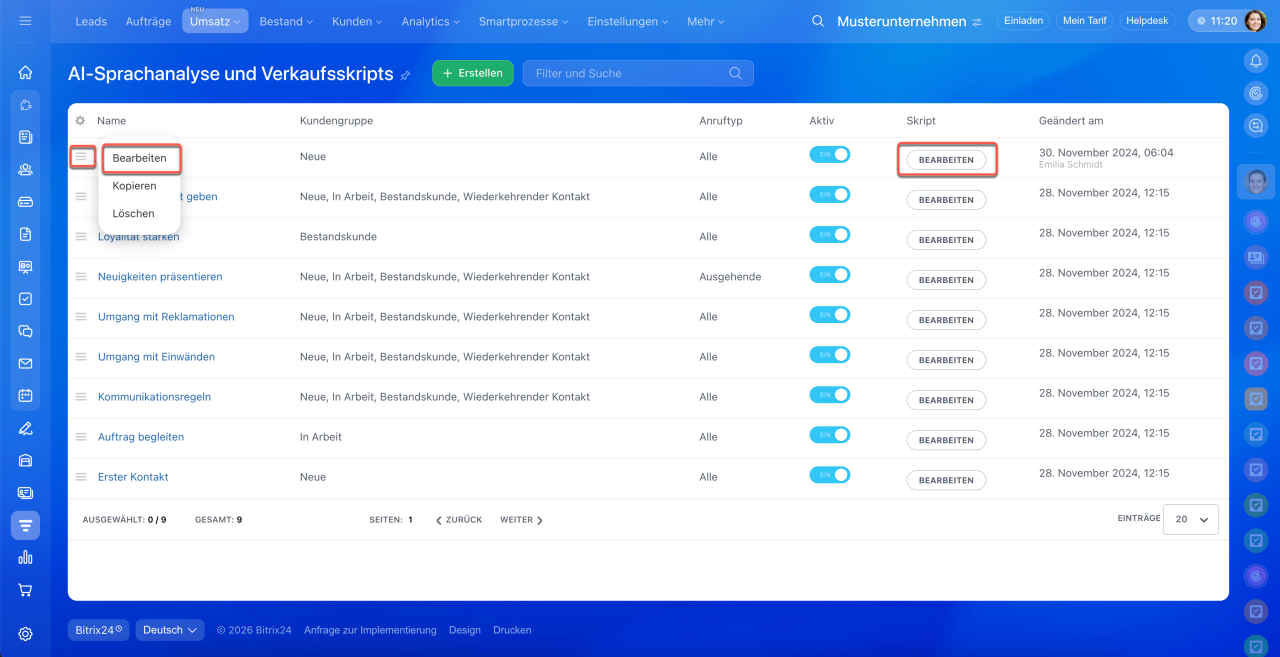This screenshot has width=1280, height=657.
Task: Open the mail icon in left sidebar
Action: (x=25, y=363)
